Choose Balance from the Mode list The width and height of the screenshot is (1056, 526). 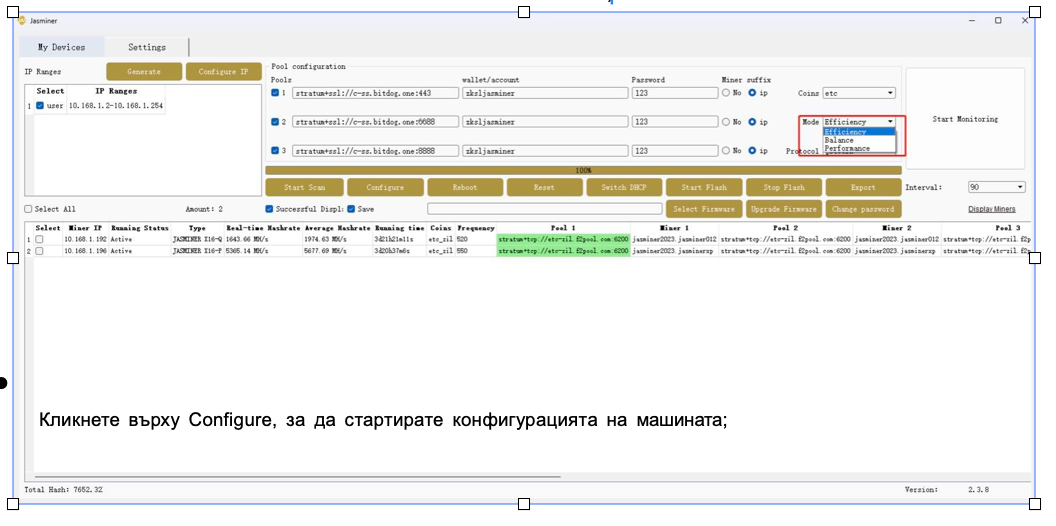[859, 140]
